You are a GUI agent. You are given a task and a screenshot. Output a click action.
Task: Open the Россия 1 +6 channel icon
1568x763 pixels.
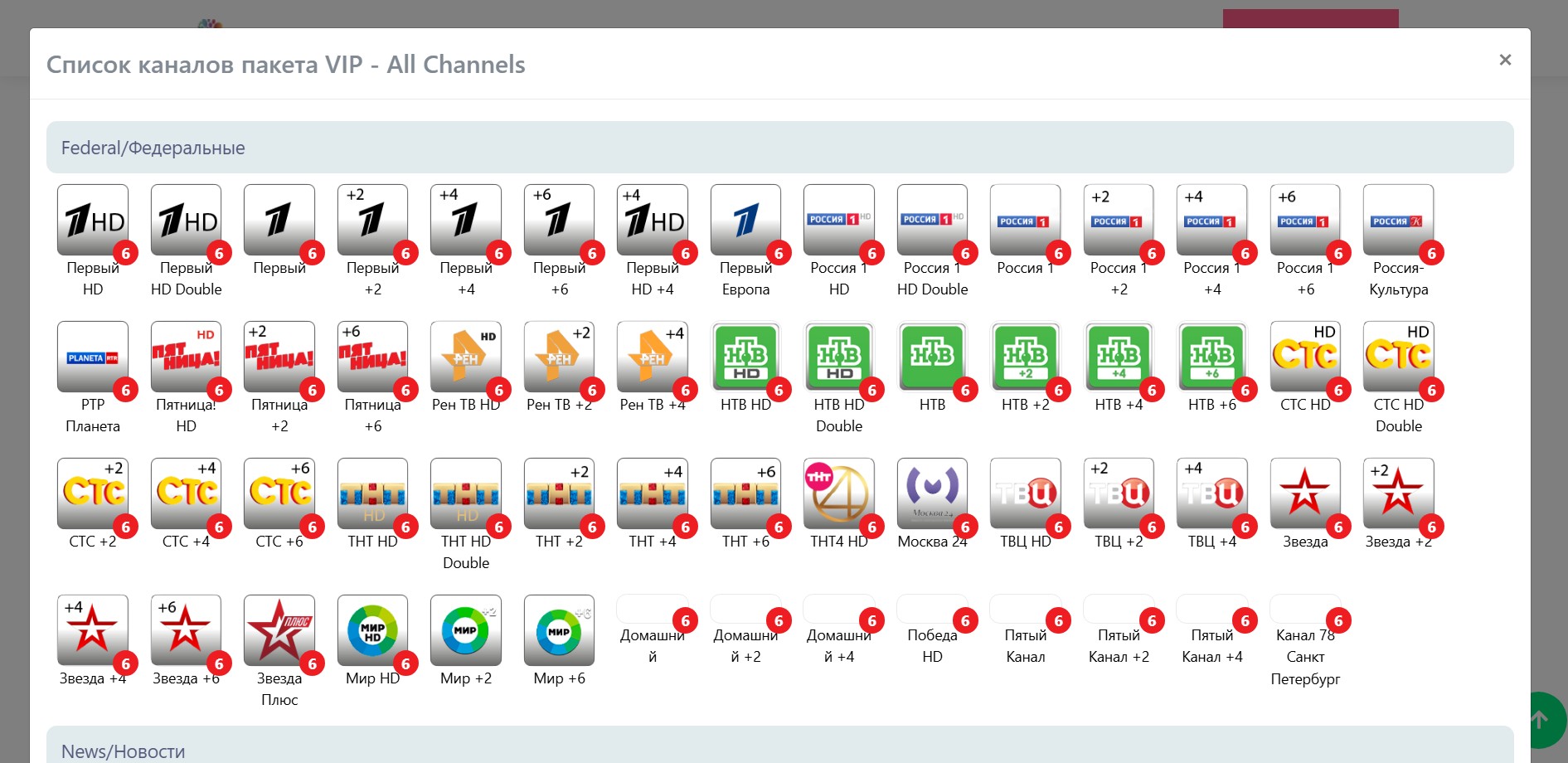[1305, 220]
